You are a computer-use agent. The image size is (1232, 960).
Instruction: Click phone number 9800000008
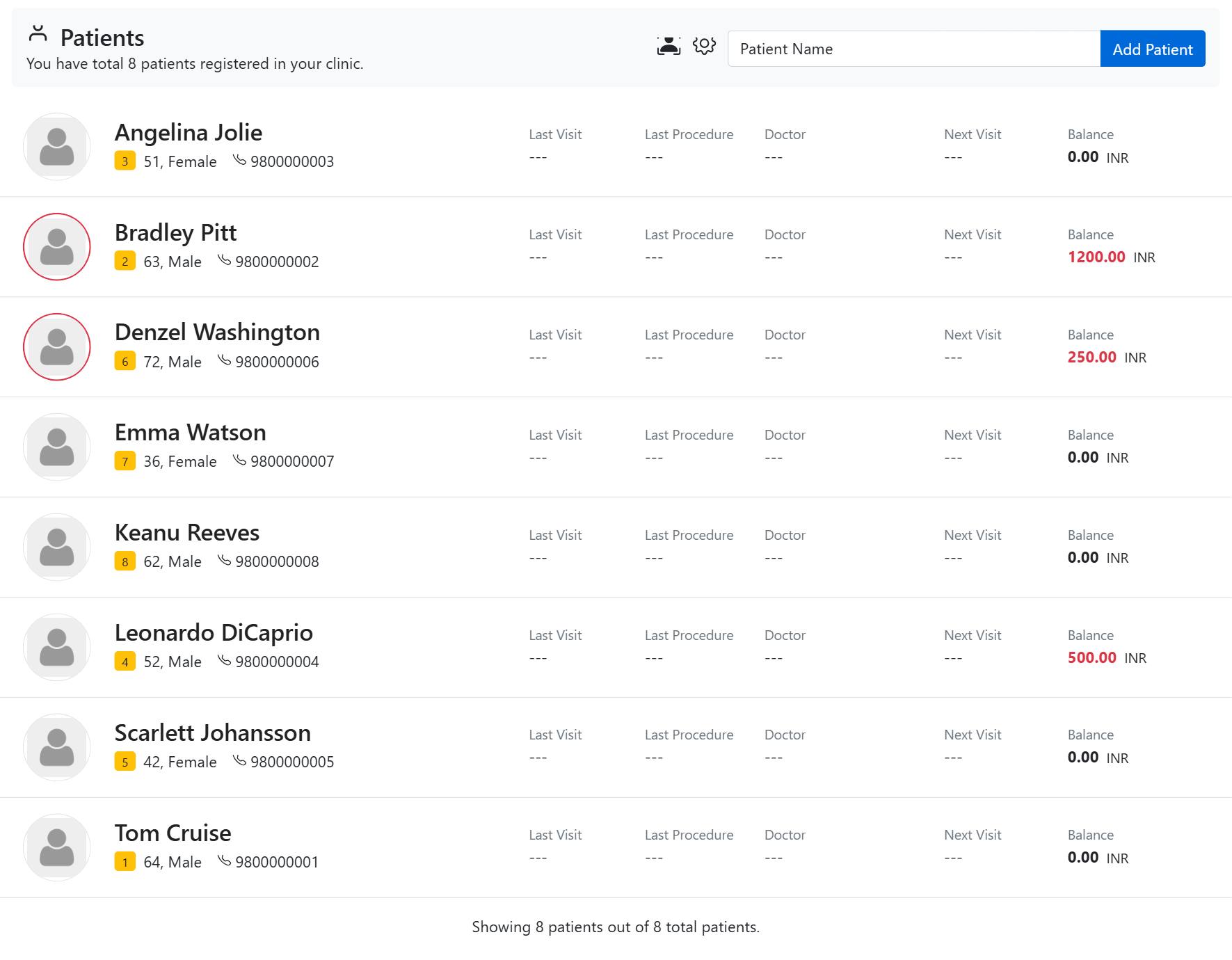coord(277,561)
